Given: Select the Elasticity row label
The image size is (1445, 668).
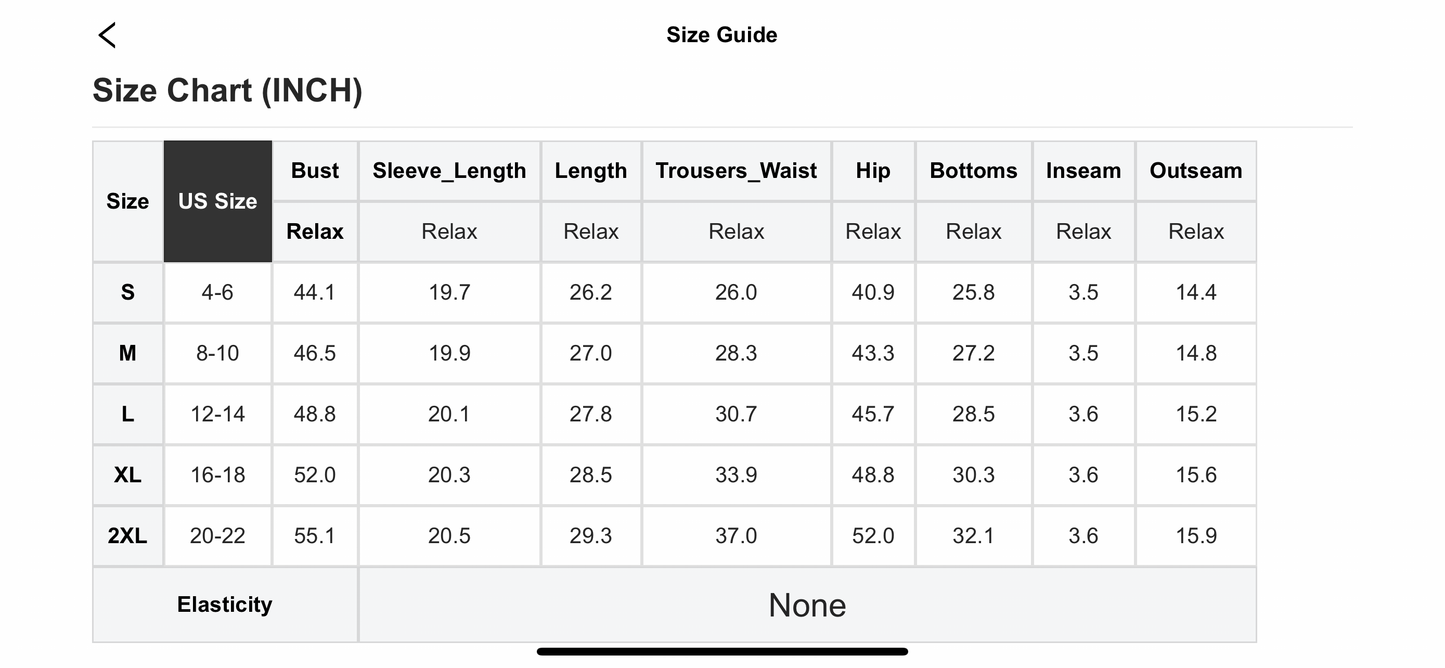Looking at the screenshot, I should click(x=225, y=605).
